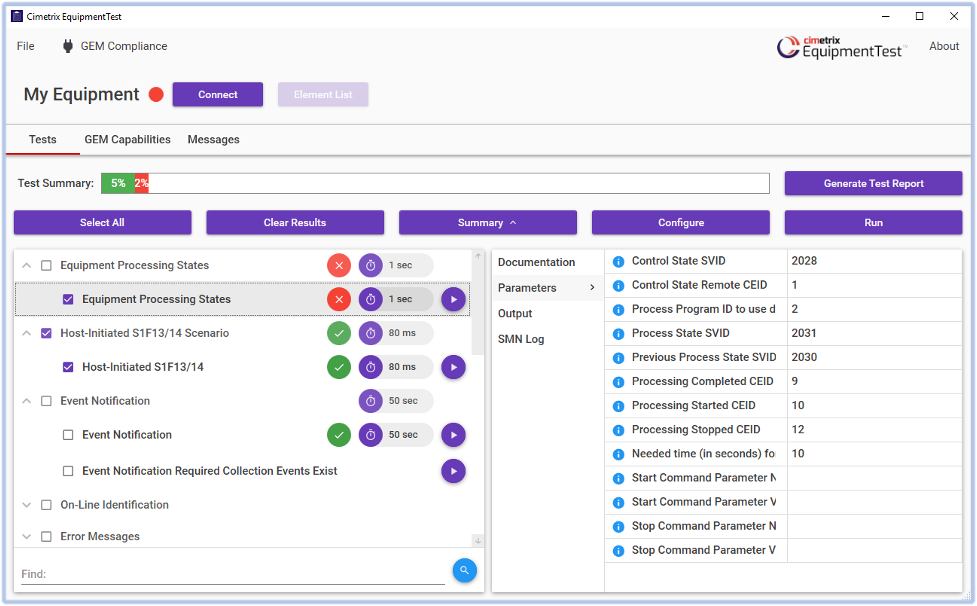
Task: Open the Summary dropdown button
Action: pyautogui.click(x=487, y=223)
